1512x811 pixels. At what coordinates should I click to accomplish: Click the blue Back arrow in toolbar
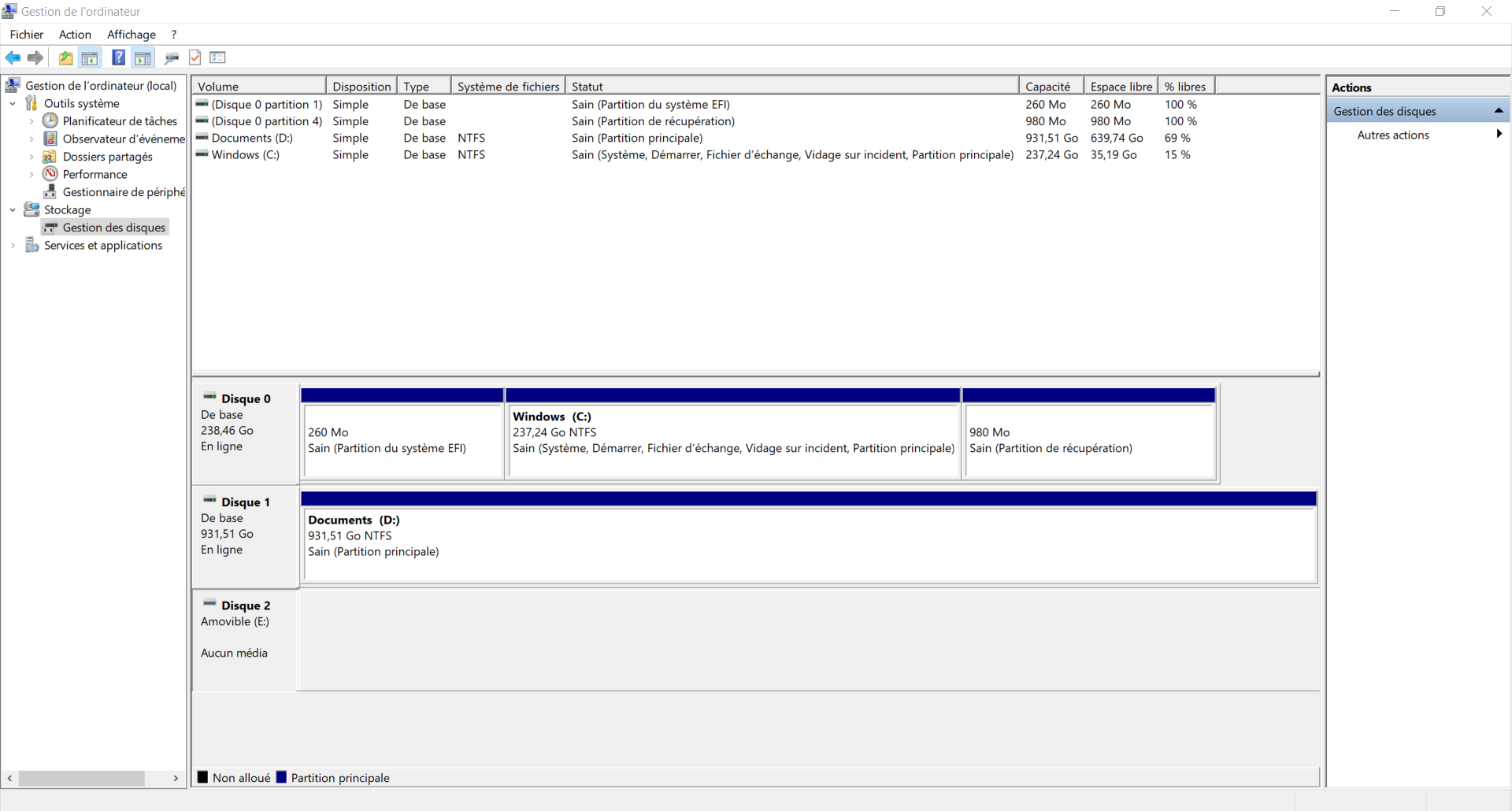click(x=13, y=57)
